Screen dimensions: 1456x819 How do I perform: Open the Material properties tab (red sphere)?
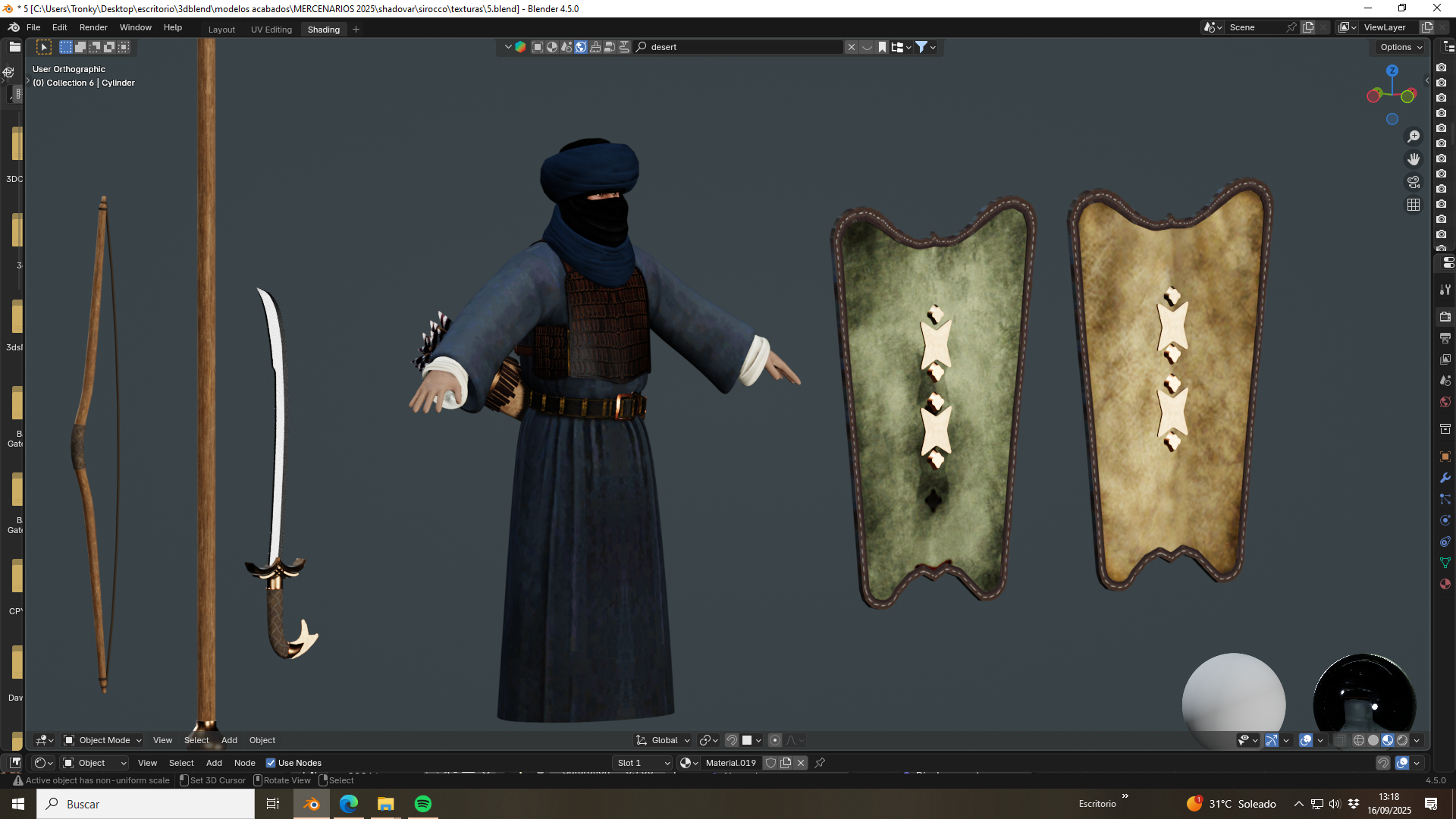point(1445,584)
